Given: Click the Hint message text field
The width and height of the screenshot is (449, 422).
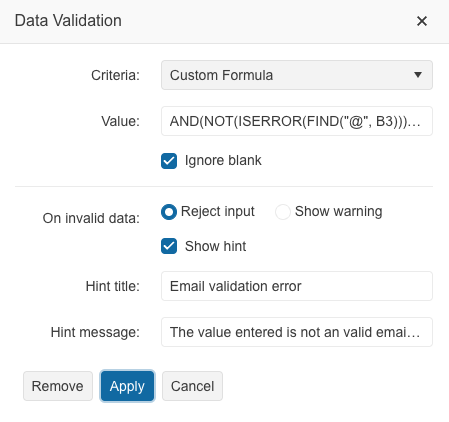Looking at the screenshot, I should click(x=297, y=332).
